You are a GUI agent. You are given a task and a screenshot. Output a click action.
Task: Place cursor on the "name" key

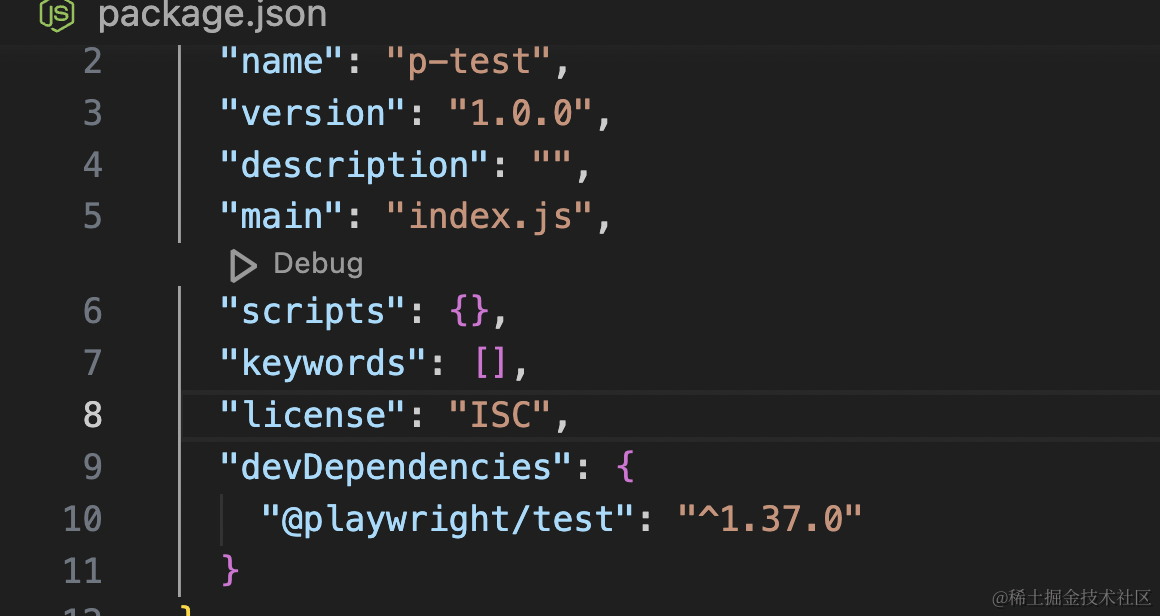pyautogui.click(x=283, y=61)
